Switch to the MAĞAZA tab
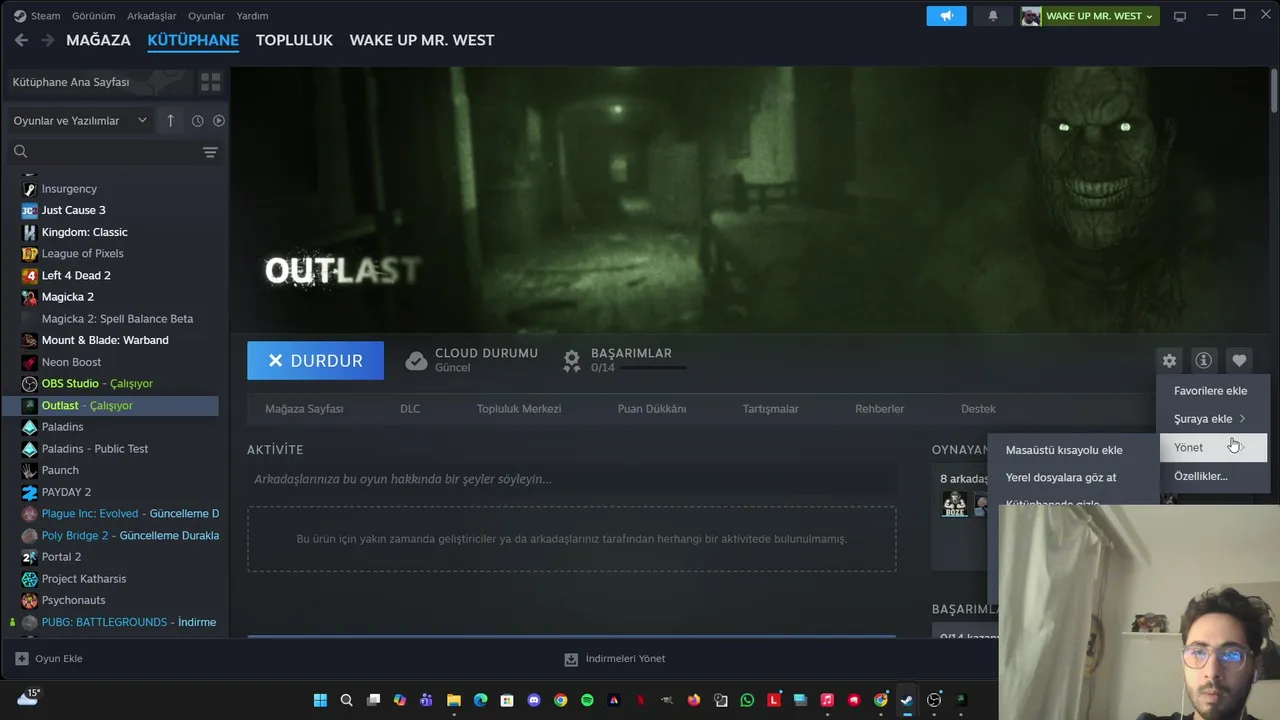The image size is (1280, 720). point(98,40)
